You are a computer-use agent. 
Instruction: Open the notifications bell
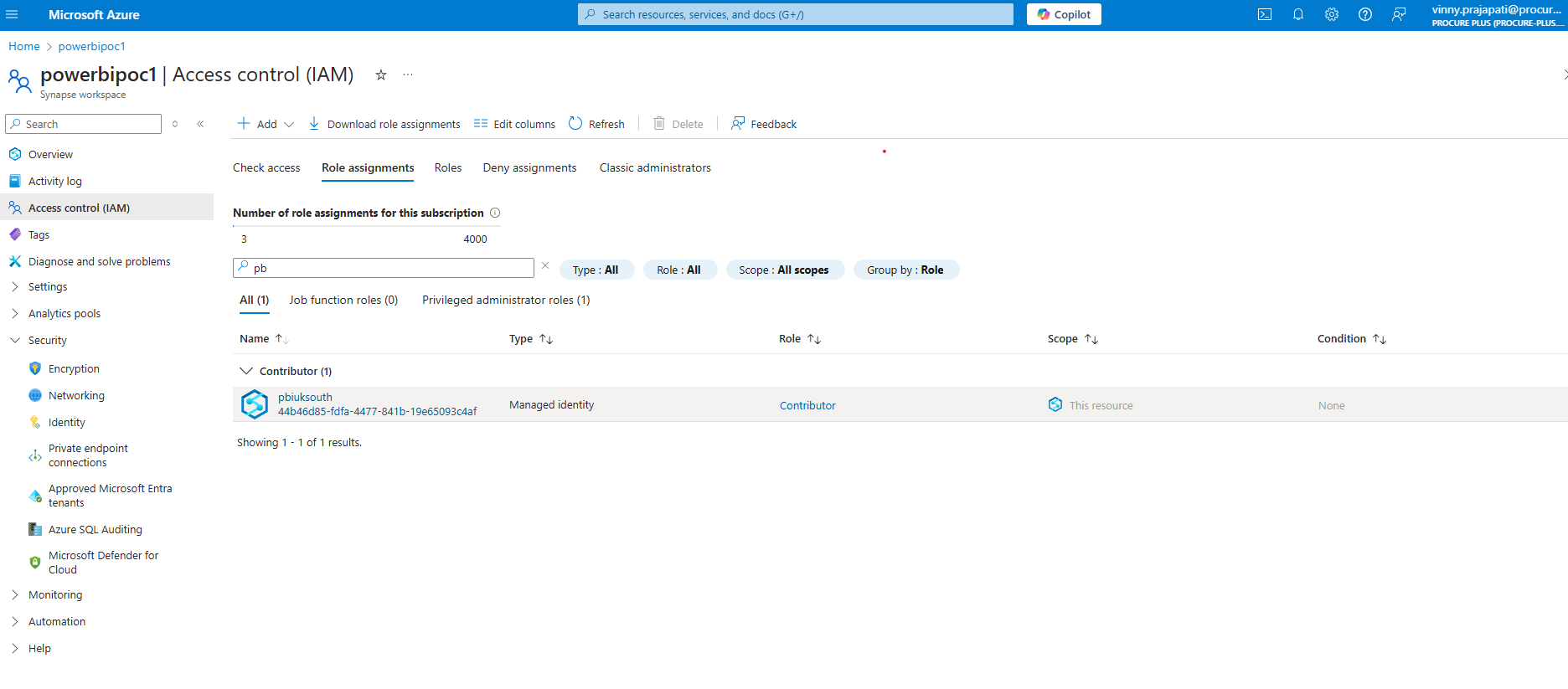click(x=1298, y=14)
